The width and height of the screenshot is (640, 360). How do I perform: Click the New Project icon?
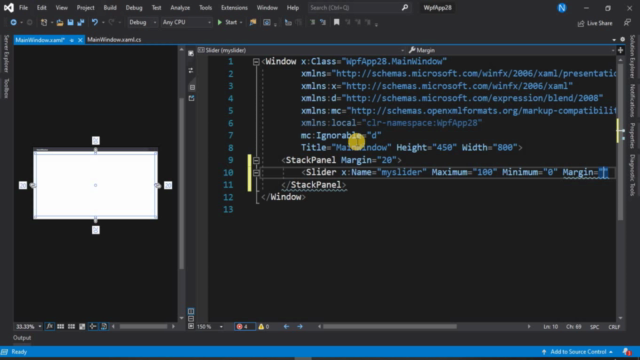point(44,22)
